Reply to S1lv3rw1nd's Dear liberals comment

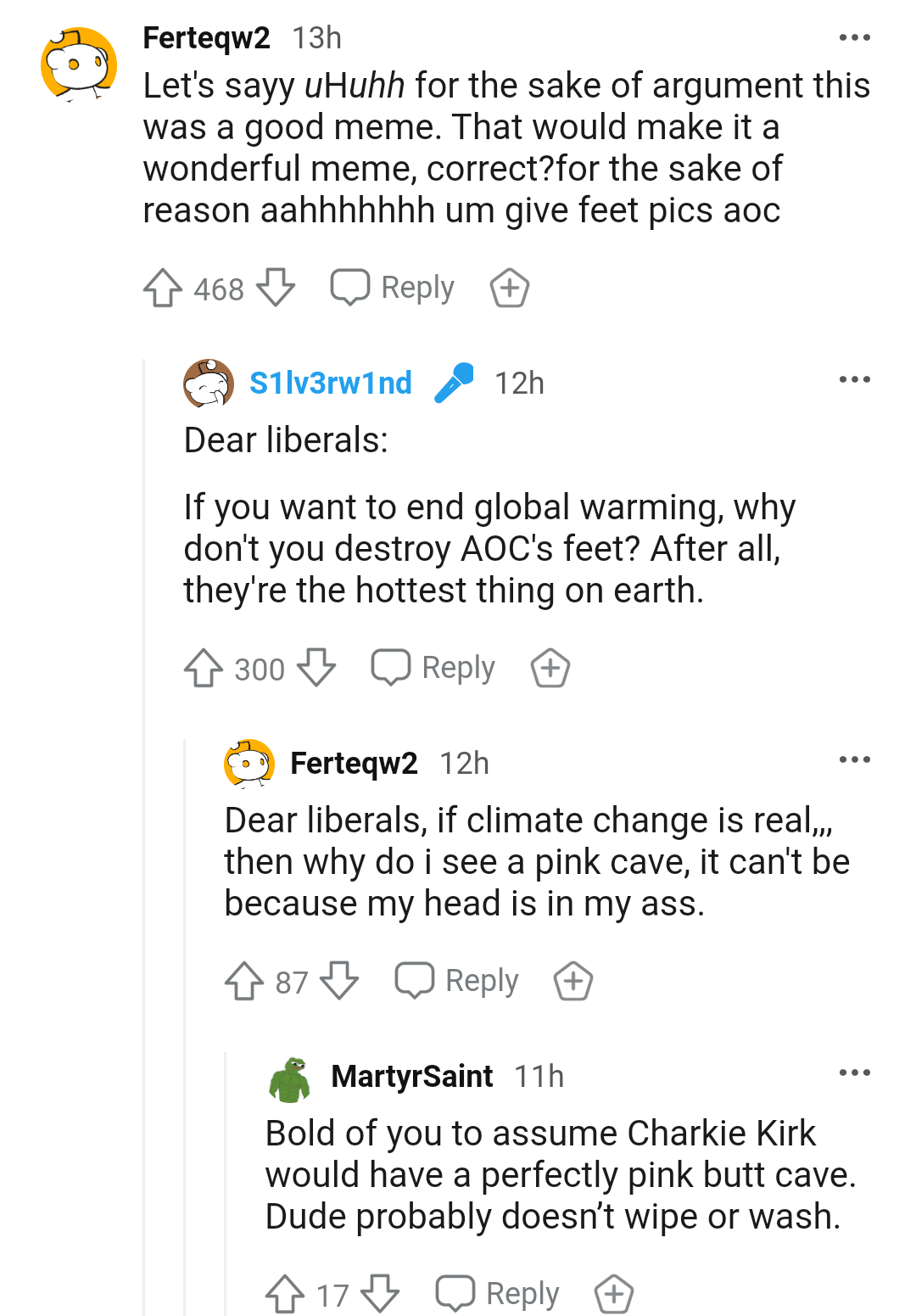(x=433, y=668)
